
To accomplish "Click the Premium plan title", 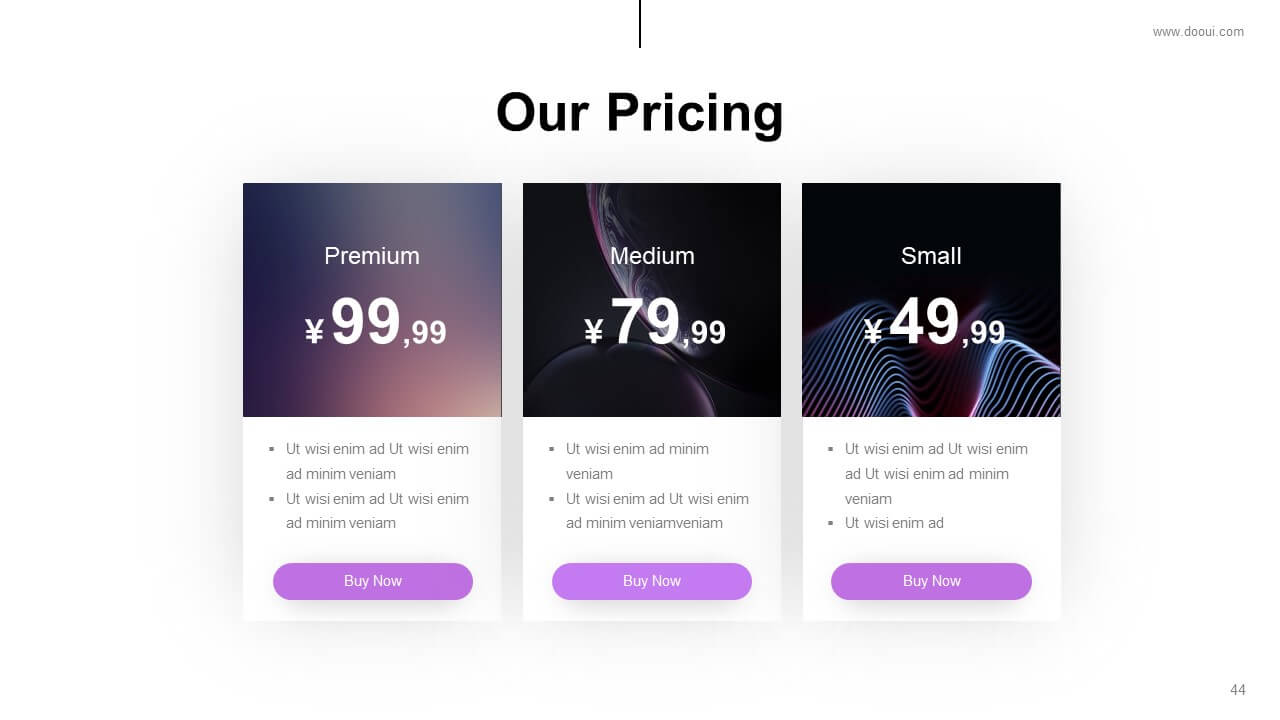I will coord(372,256).
